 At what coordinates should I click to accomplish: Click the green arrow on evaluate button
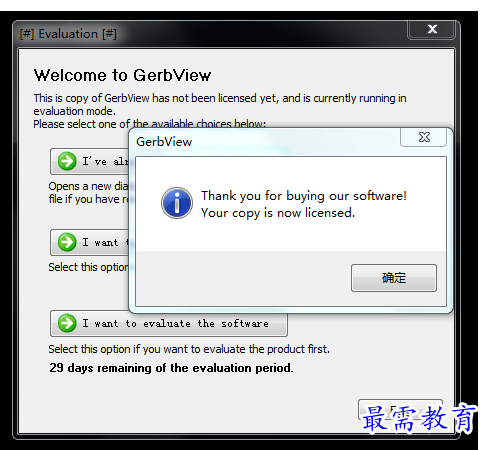point(67,323)
